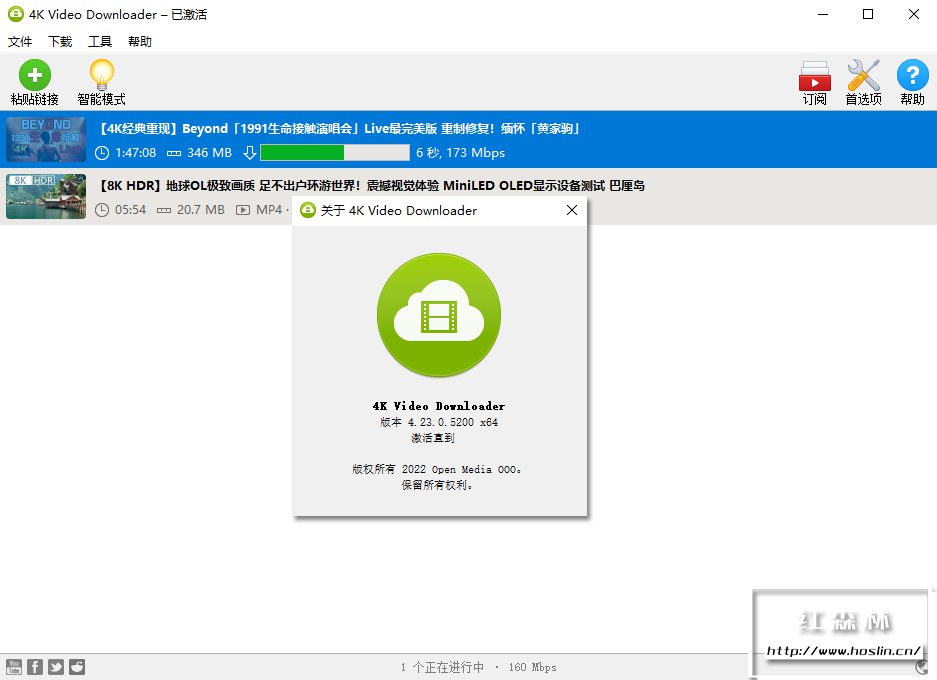This screenshot has height=680, width=937.
Task: Click the Help (帮助) question mark icon
Action: (912, 82)
